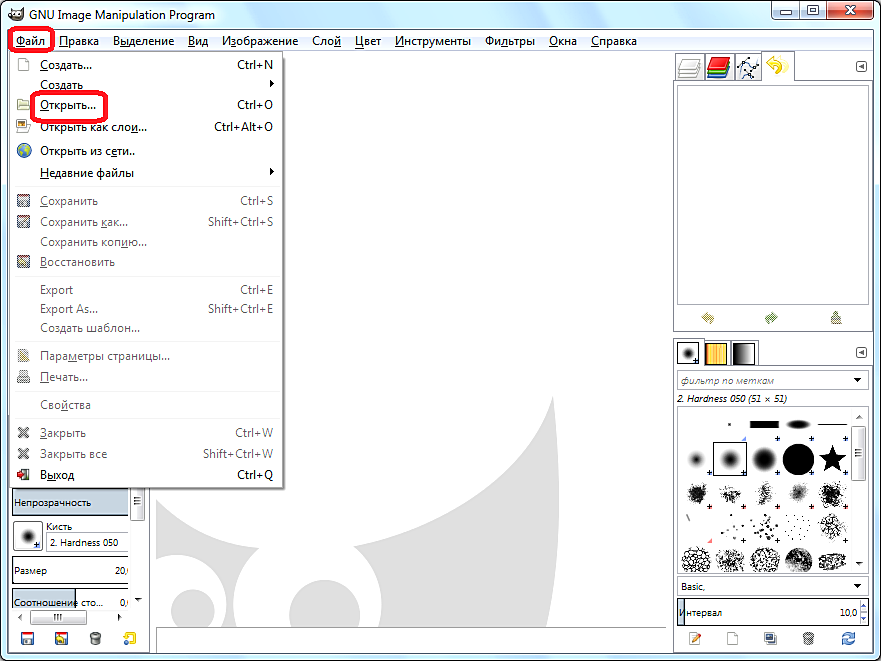Reset tool options to default values
Image resolution: width=881 pixels, height=661 pixels.
(x=129, y=638)
